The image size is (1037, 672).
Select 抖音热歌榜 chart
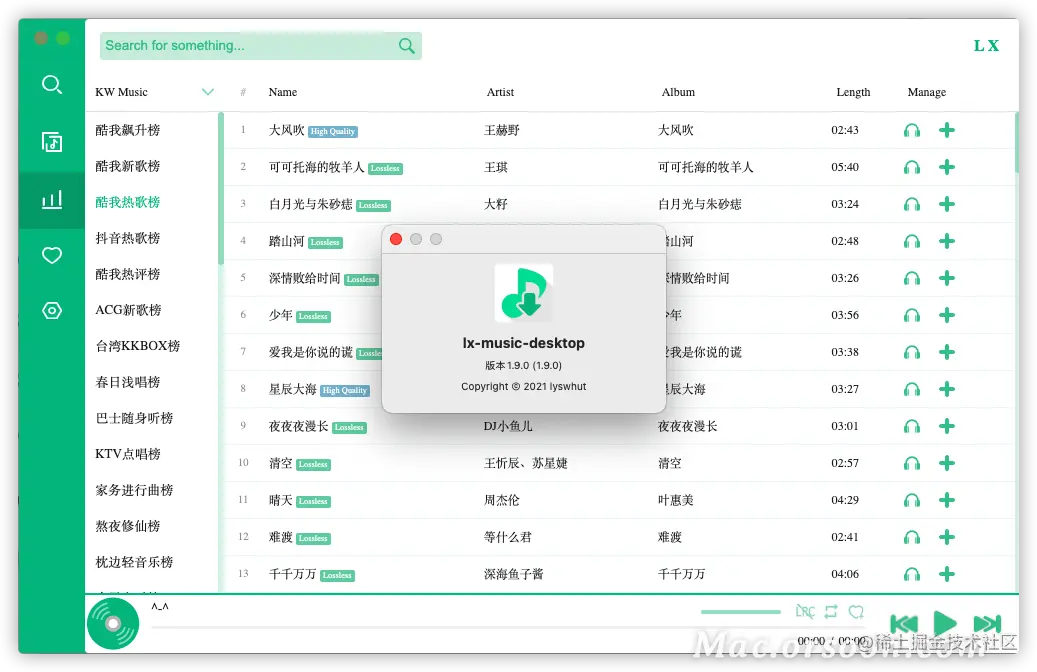[128, 238]
